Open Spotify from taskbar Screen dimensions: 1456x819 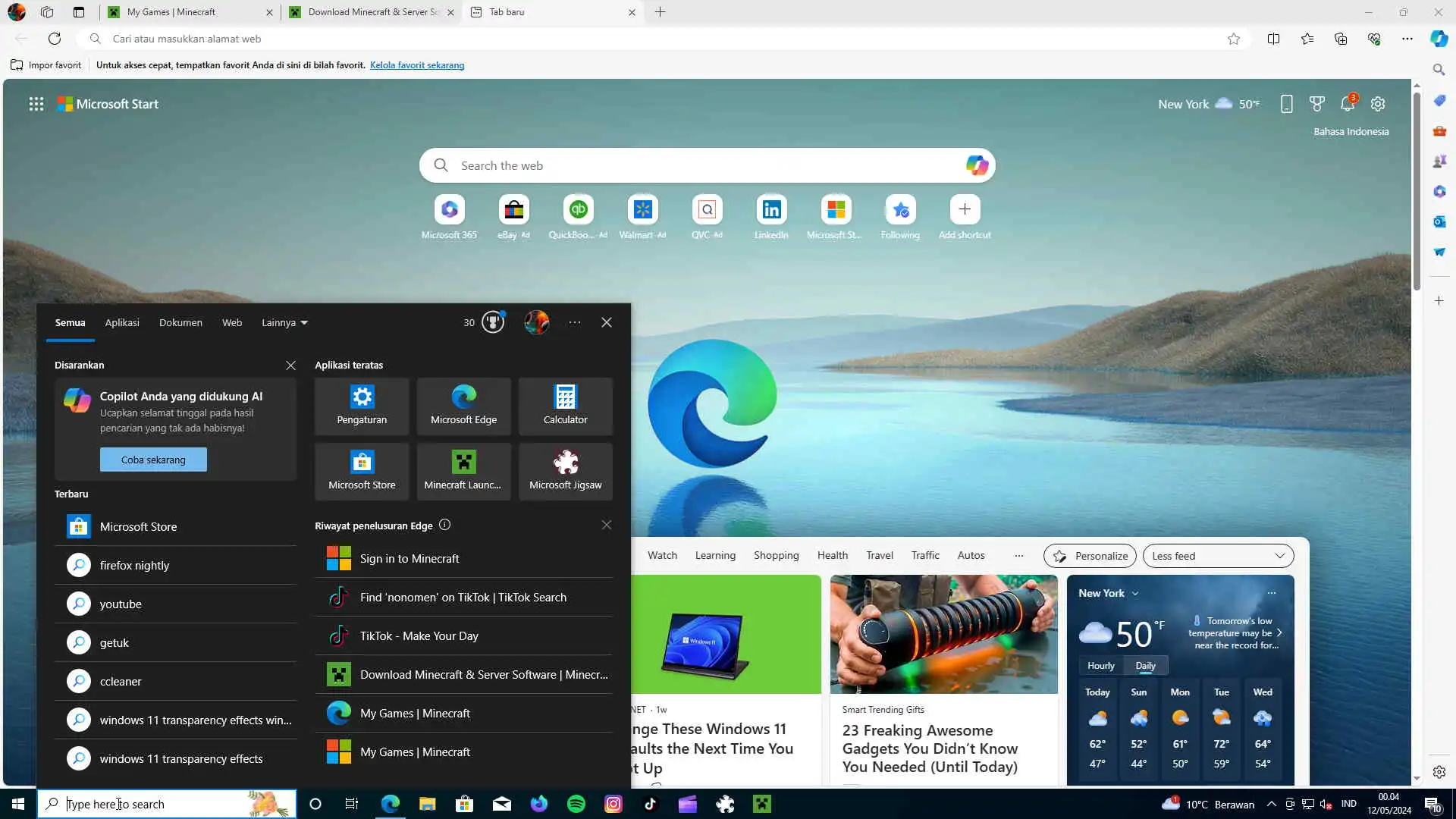pos(576,804)
